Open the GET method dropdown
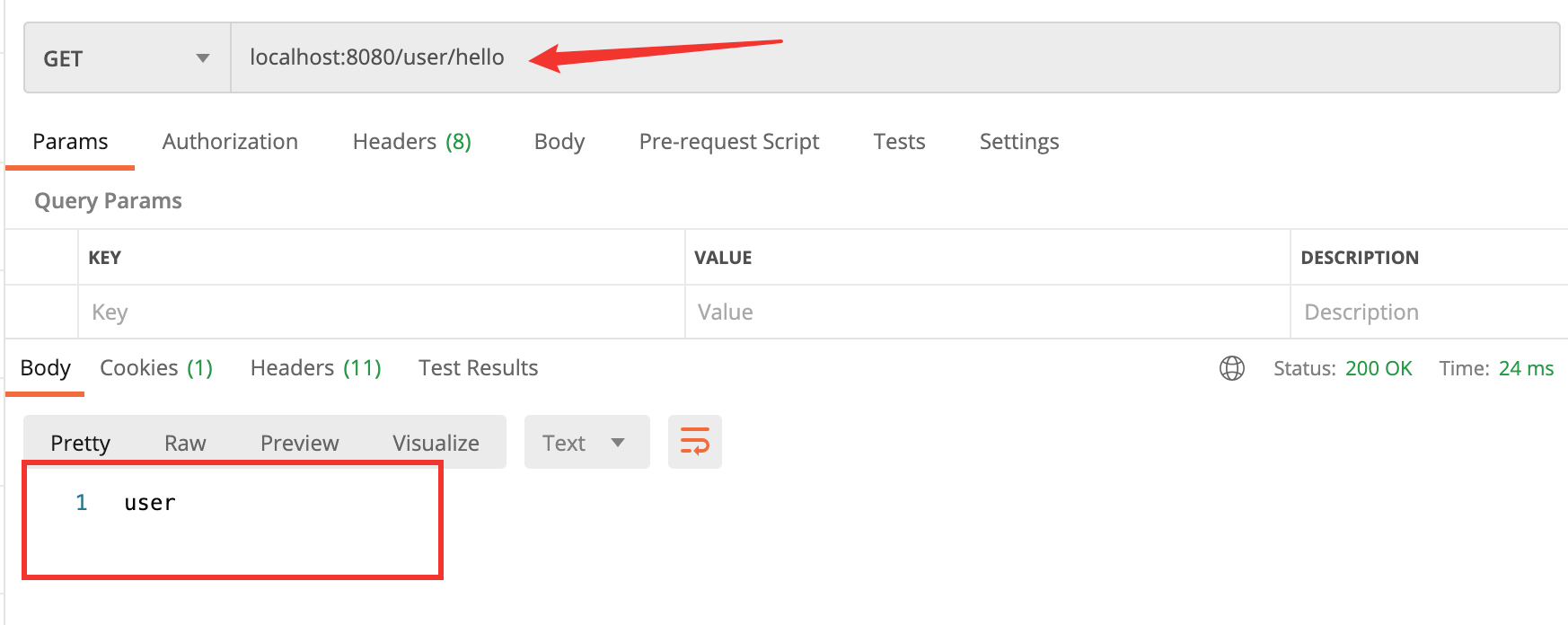Viewport: 1568px width, 625px height. point(127,58)
